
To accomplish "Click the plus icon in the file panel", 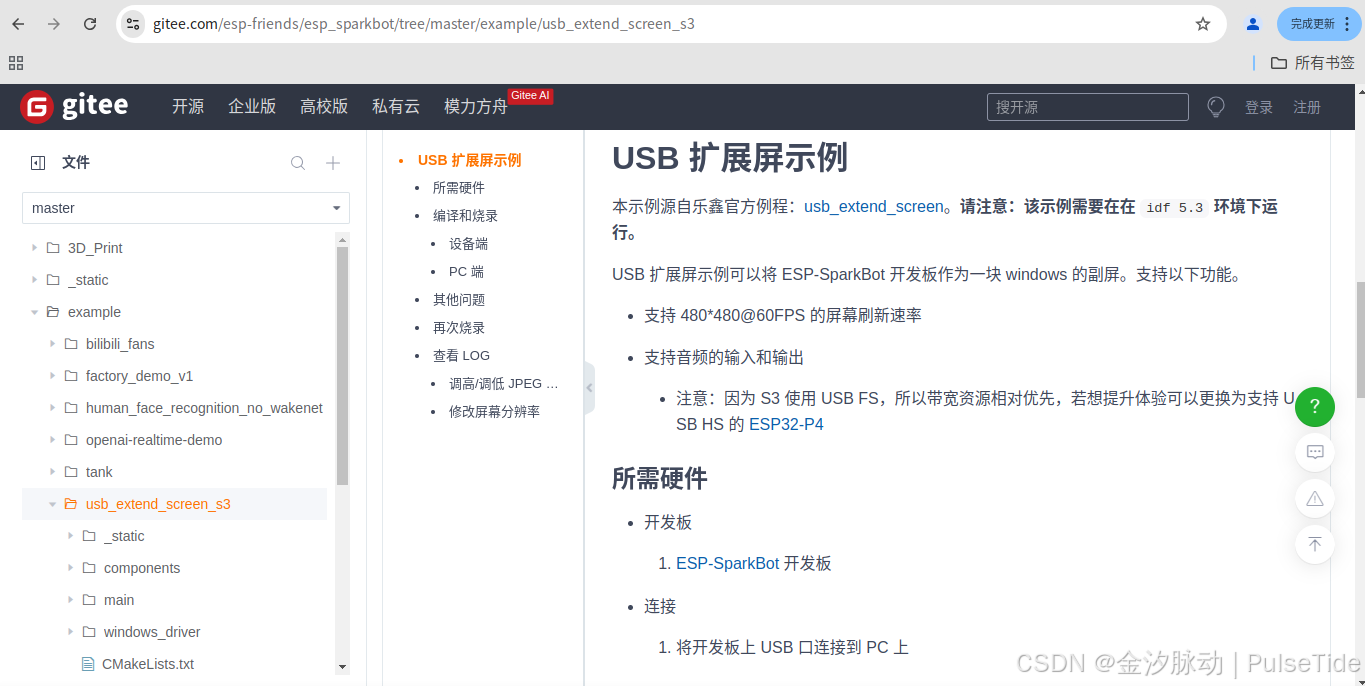I will coord(334,163).
